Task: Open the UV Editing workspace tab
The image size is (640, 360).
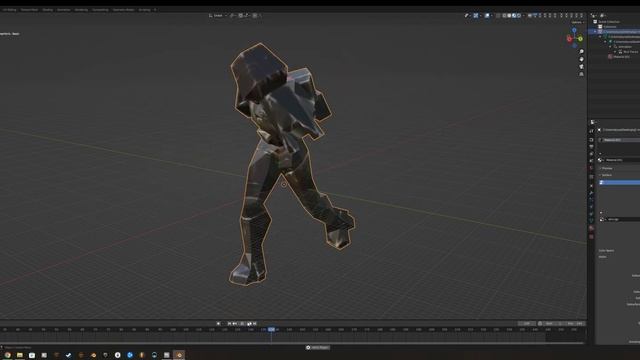Action: click(9, 10)
